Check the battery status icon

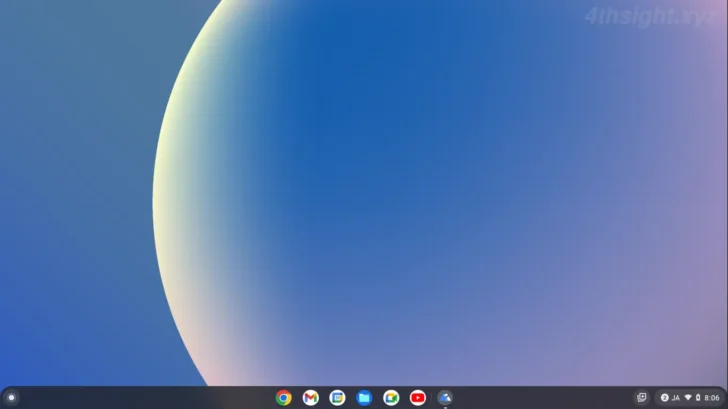pos(698,398)
